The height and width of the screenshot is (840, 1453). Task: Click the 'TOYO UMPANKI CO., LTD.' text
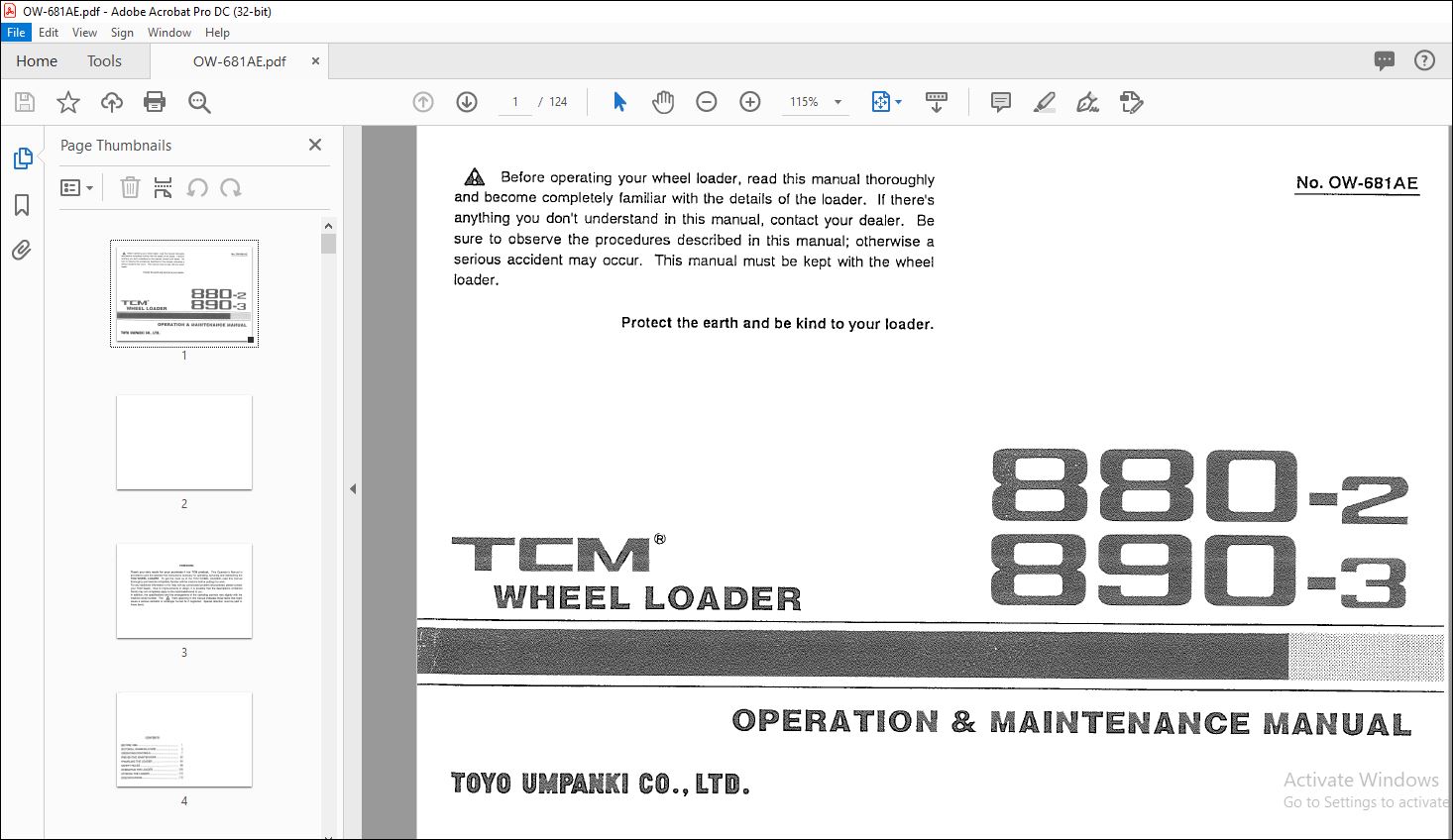click(x=600, y=784)
